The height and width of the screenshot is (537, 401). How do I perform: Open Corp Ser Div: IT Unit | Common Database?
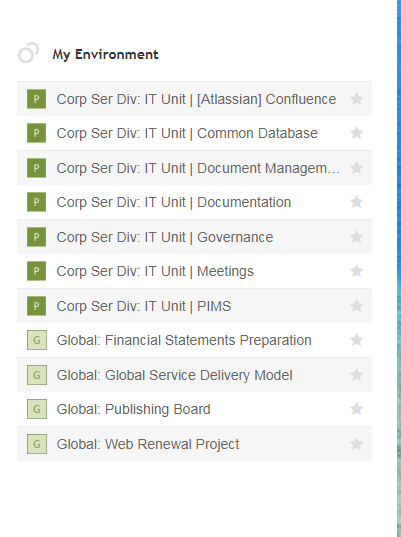point(187,133)
